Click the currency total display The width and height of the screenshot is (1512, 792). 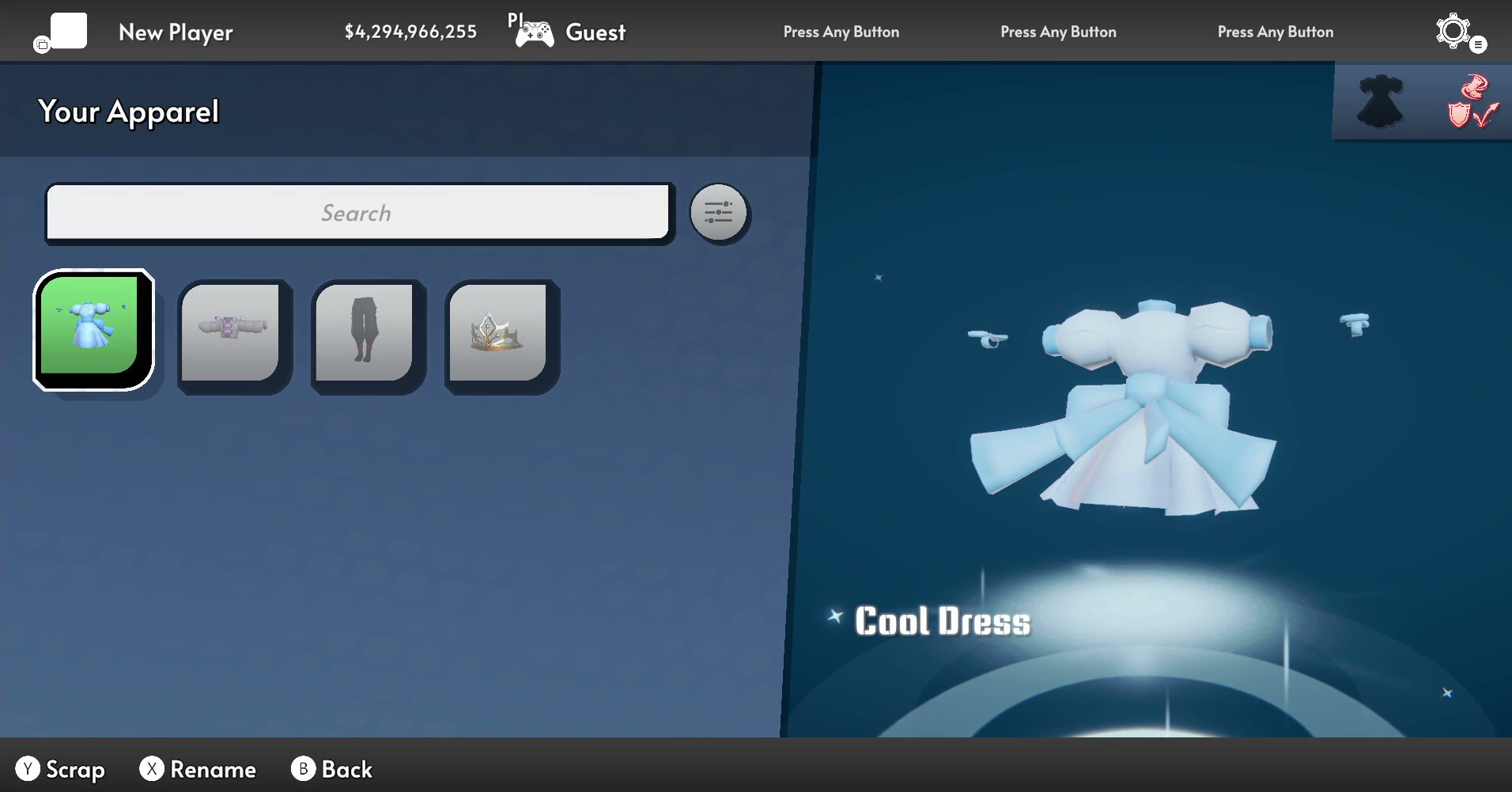pyautogui.click(x=410, y=32)
